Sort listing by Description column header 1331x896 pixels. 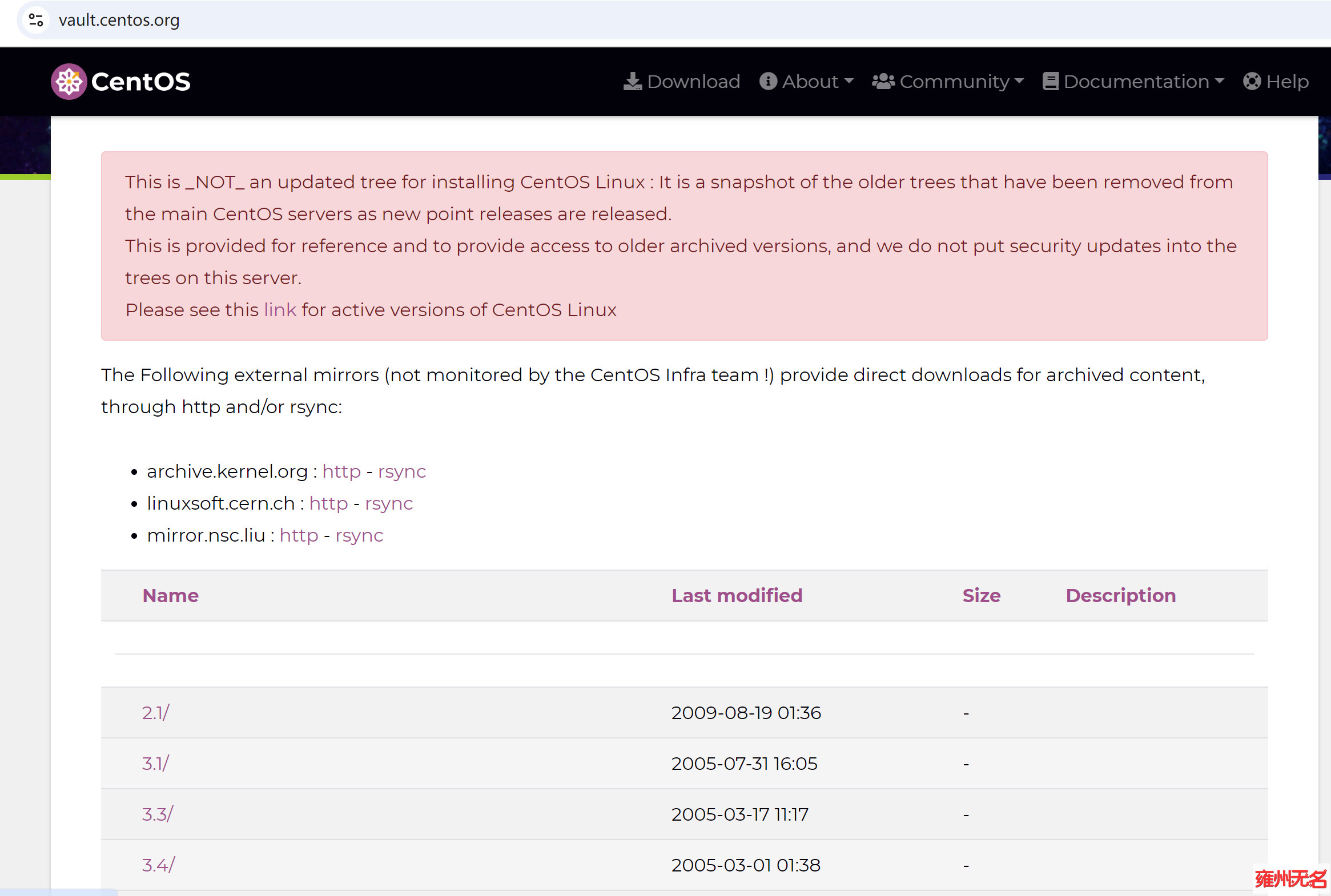pyautogui.click(x=1121, y=595)
